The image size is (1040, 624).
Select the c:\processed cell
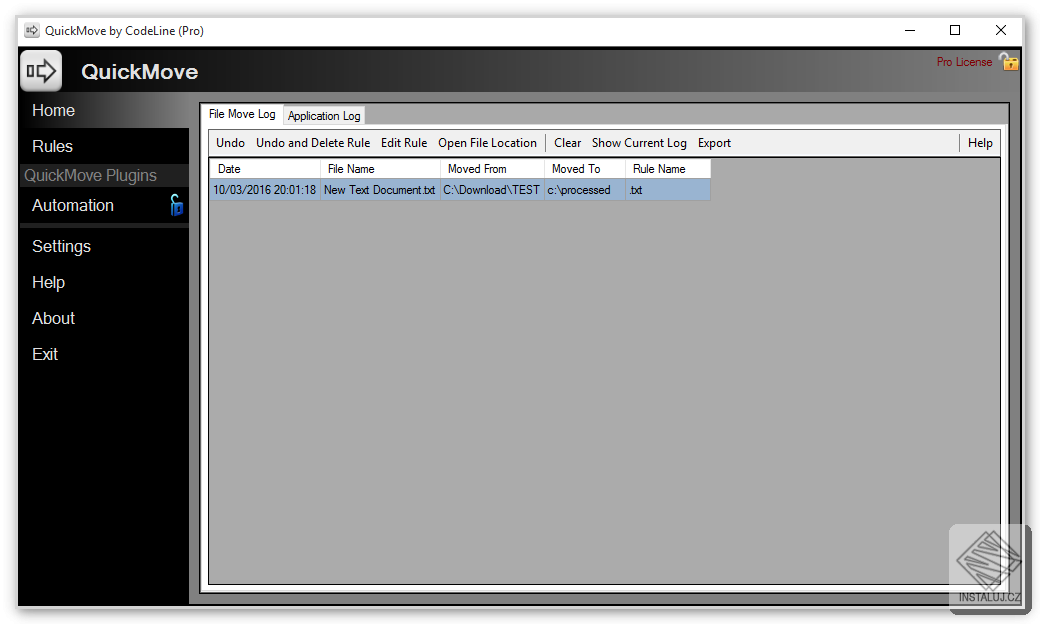coord(585,190)
